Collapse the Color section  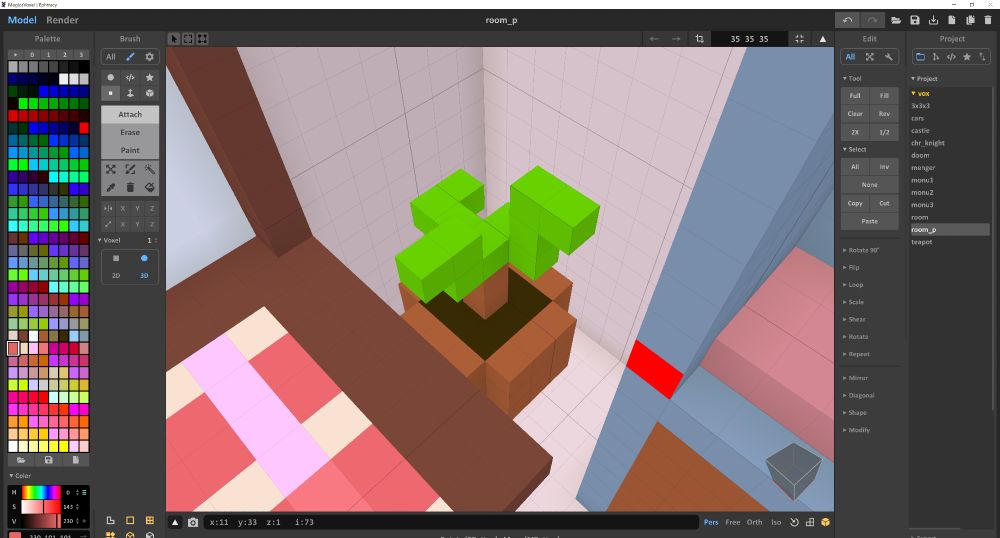pos(20,476)
